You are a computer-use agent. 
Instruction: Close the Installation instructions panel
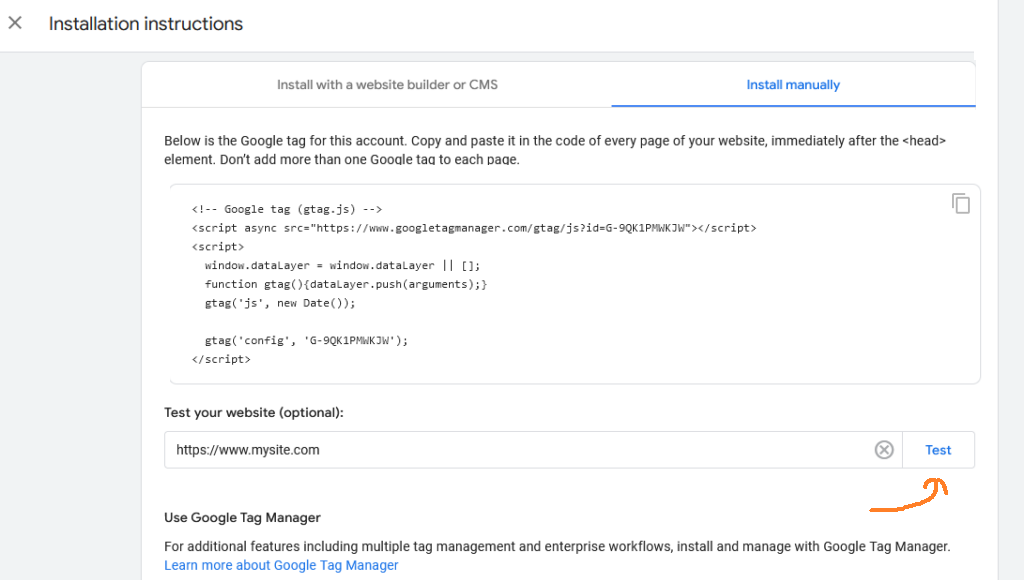(15, 23)
